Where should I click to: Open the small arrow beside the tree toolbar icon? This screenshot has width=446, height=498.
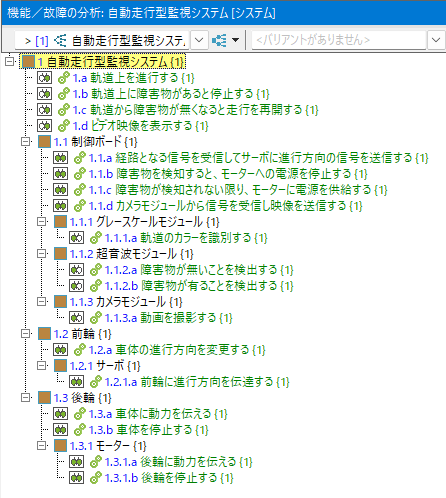tap(235, 40)
